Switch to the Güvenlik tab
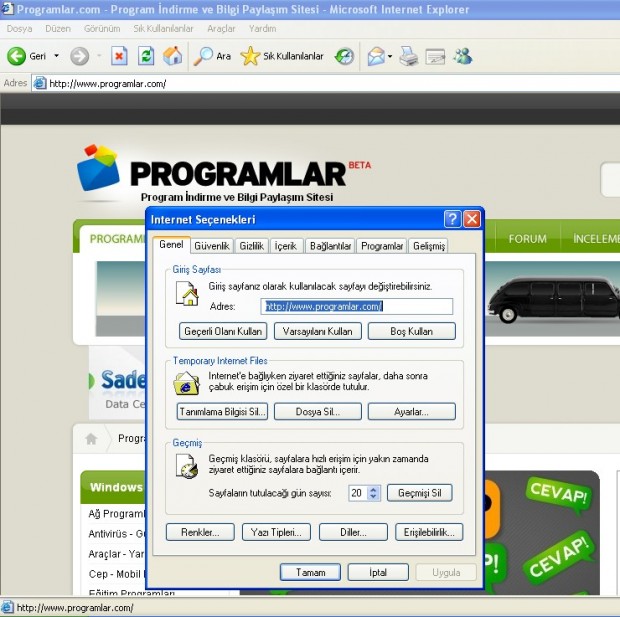 (212, 246)
